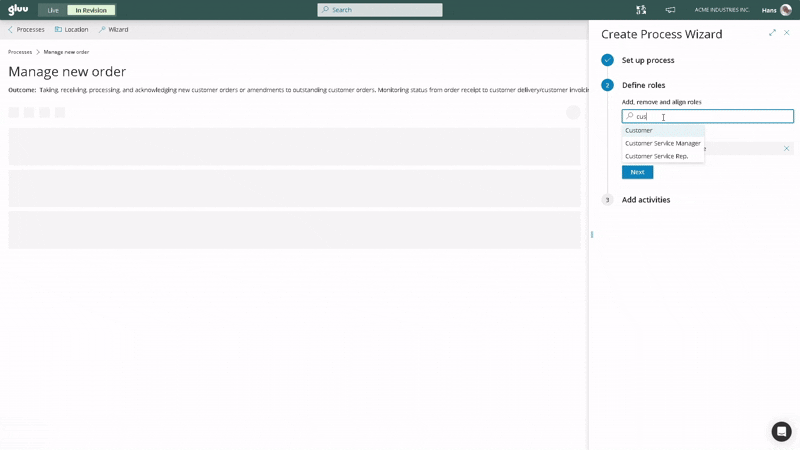Click the Processes breadcrumb link
This screenshot has height=450, width=800.
pyautogui.click(x=20, y=52)
